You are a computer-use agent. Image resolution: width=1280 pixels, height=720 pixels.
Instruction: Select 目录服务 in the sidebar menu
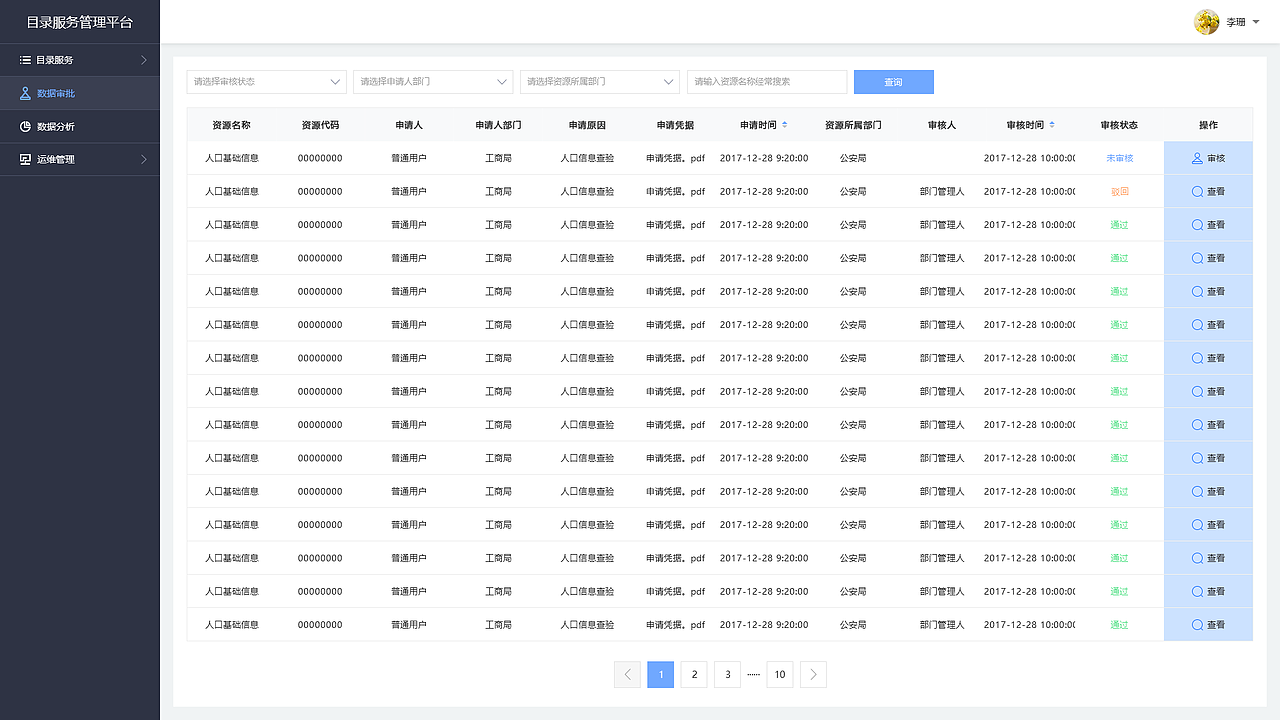pyautogui.click(x=80, y=60)
